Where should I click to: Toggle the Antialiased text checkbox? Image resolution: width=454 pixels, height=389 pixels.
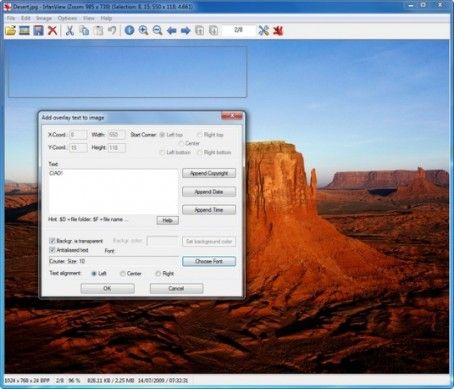52,250
